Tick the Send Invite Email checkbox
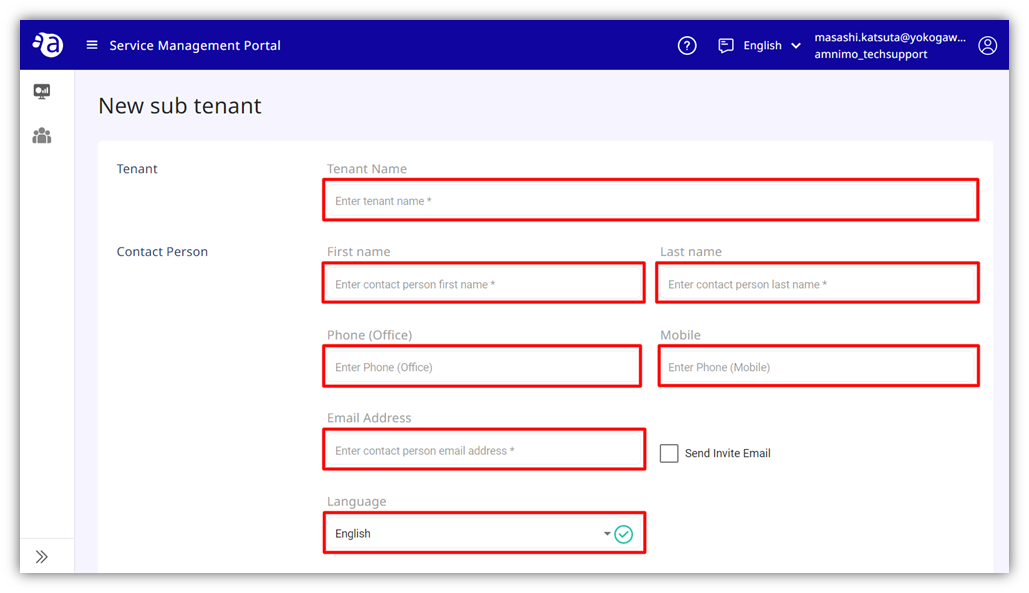This screenshot has width=1029, height=593. [669, 453]
